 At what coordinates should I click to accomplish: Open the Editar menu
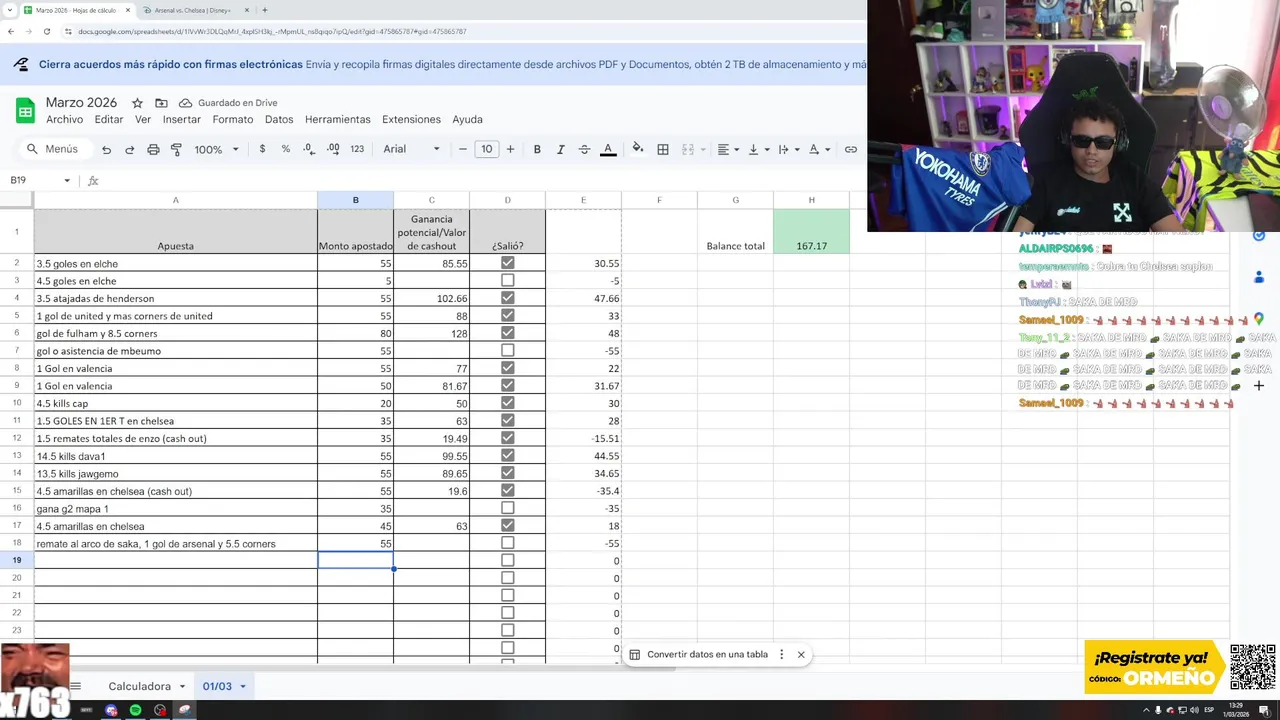coord(109,119)
